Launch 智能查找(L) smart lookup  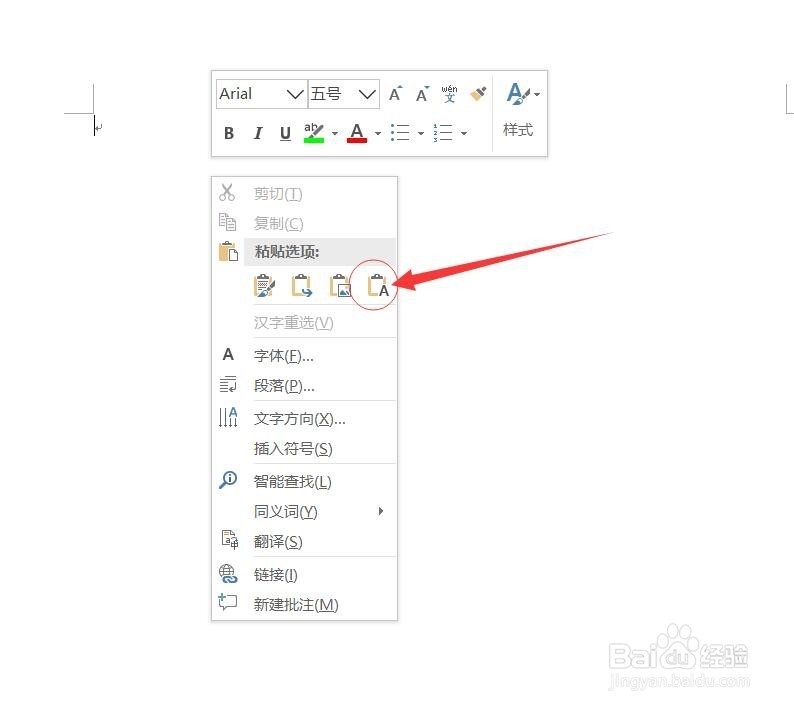coord(304,481)
